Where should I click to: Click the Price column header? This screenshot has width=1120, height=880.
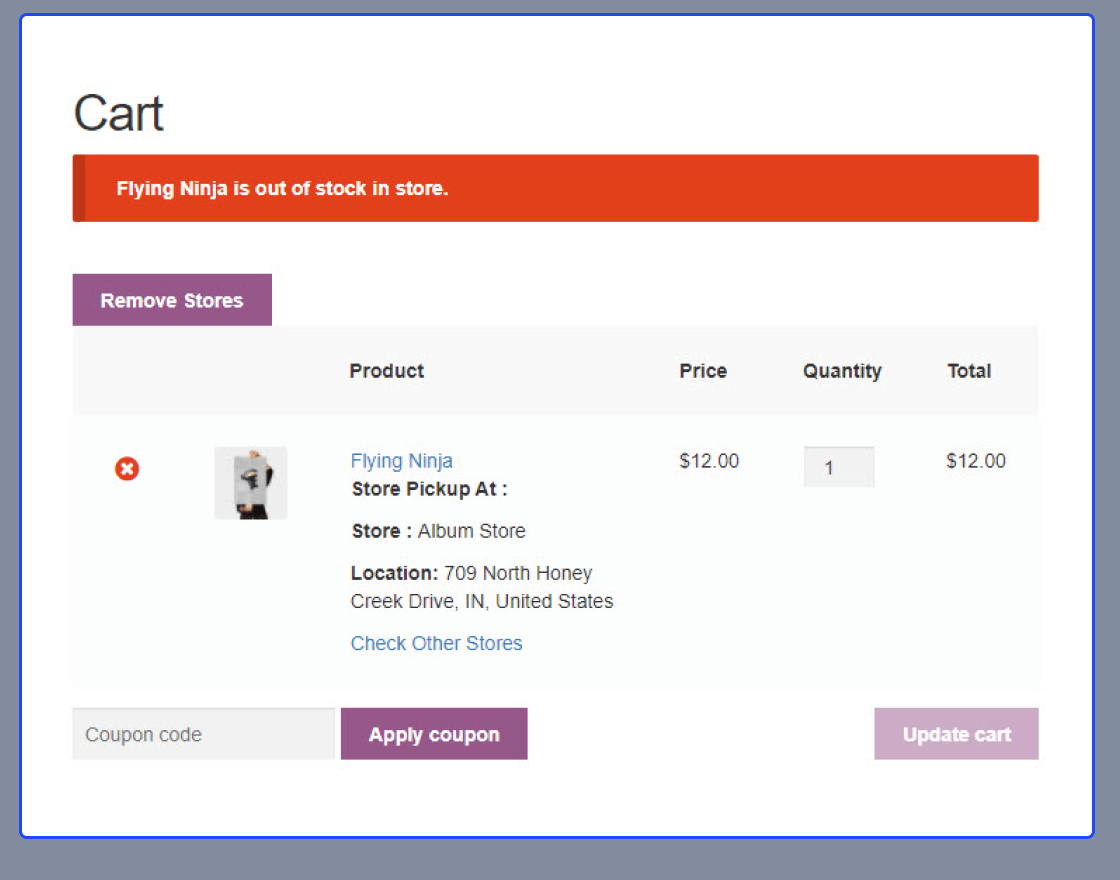(702, 371)
